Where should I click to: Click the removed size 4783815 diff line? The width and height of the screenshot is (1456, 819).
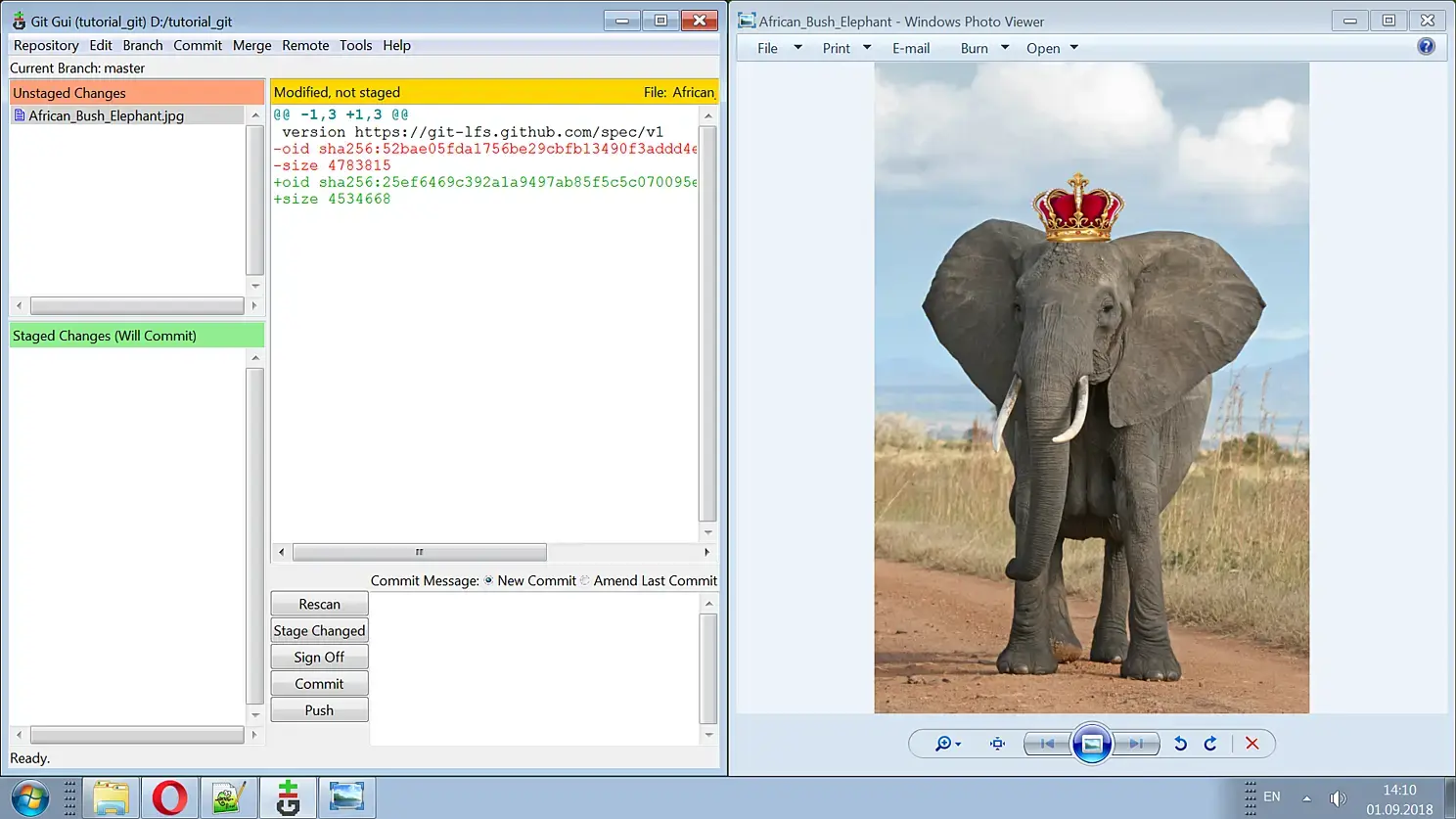[x=333, y=165]
